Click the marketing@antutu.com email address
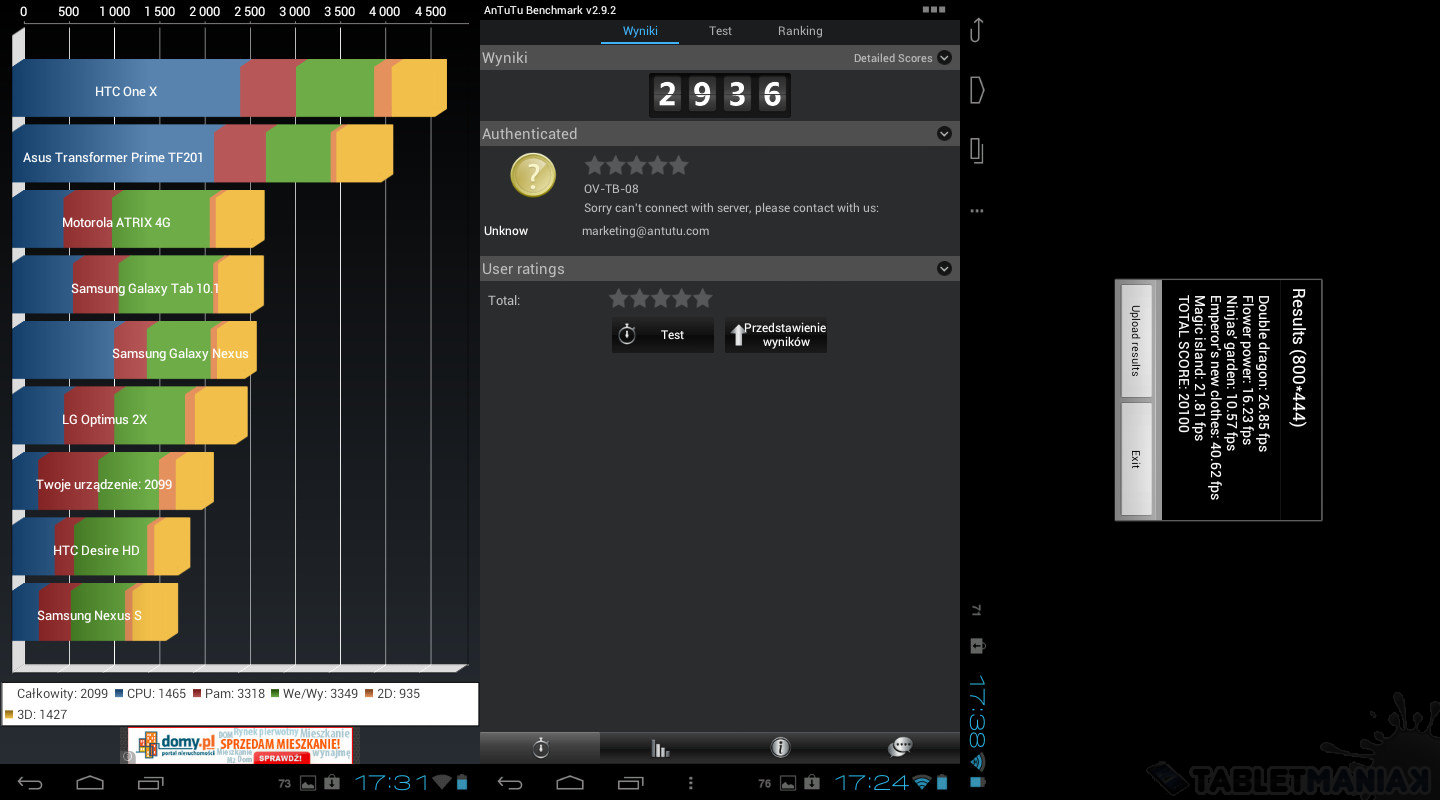The width and height of the screenshot is (1440, 800). [x=645, y=231]
